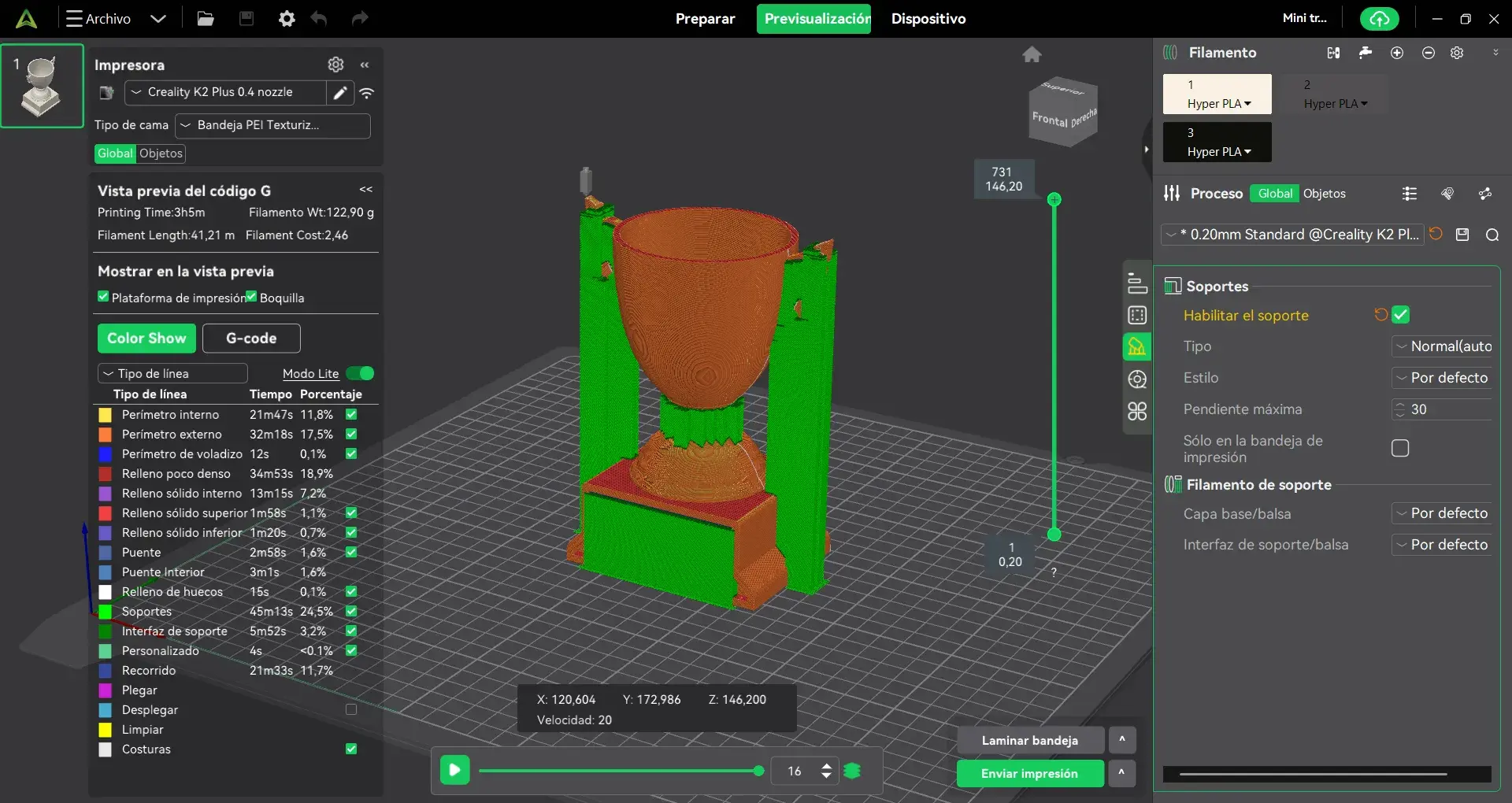Add a filament with plus icon

click(1397, 53)
